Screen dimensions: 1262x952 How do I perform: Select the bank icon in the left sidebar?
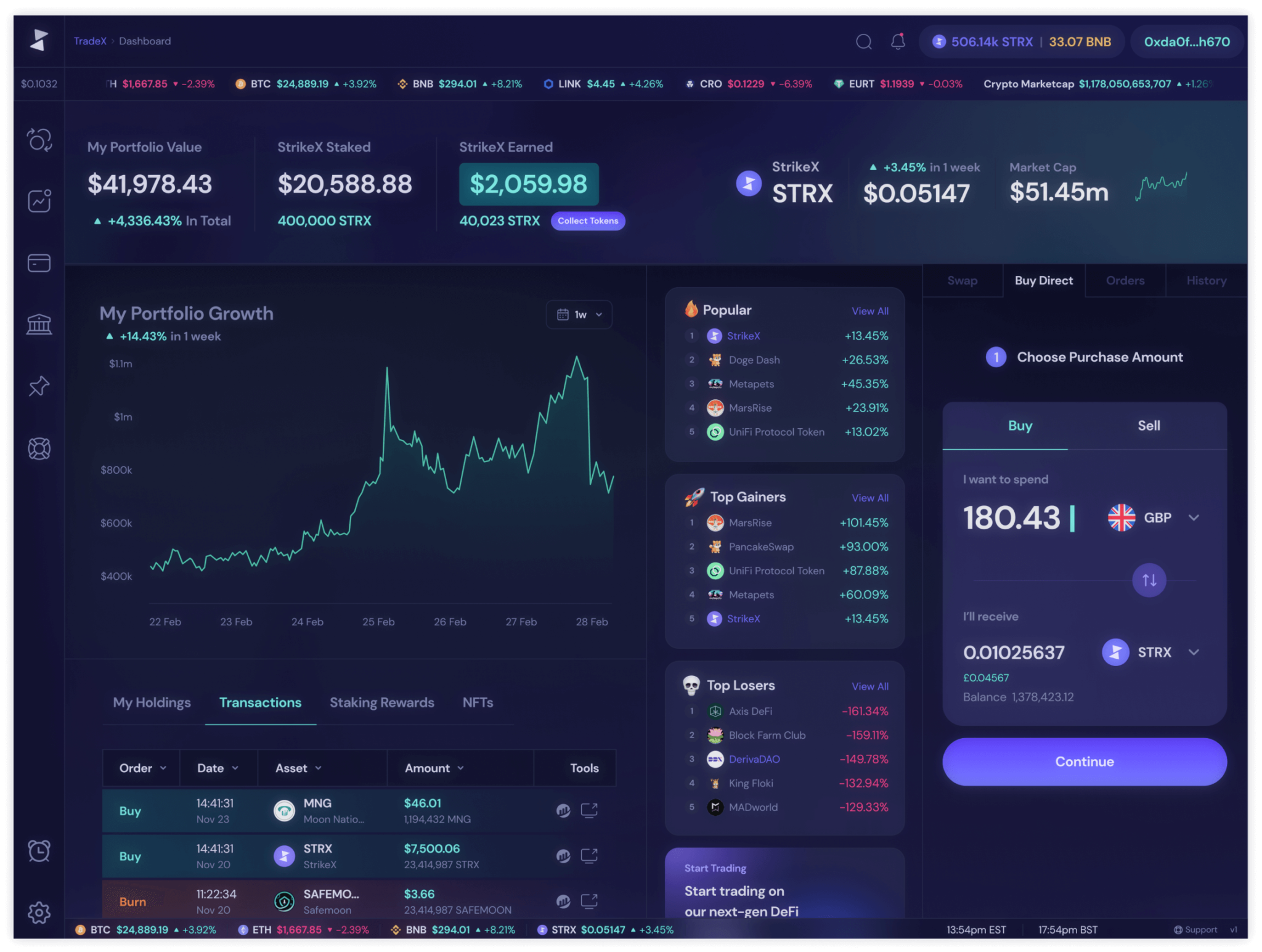[x=39, y=323]
